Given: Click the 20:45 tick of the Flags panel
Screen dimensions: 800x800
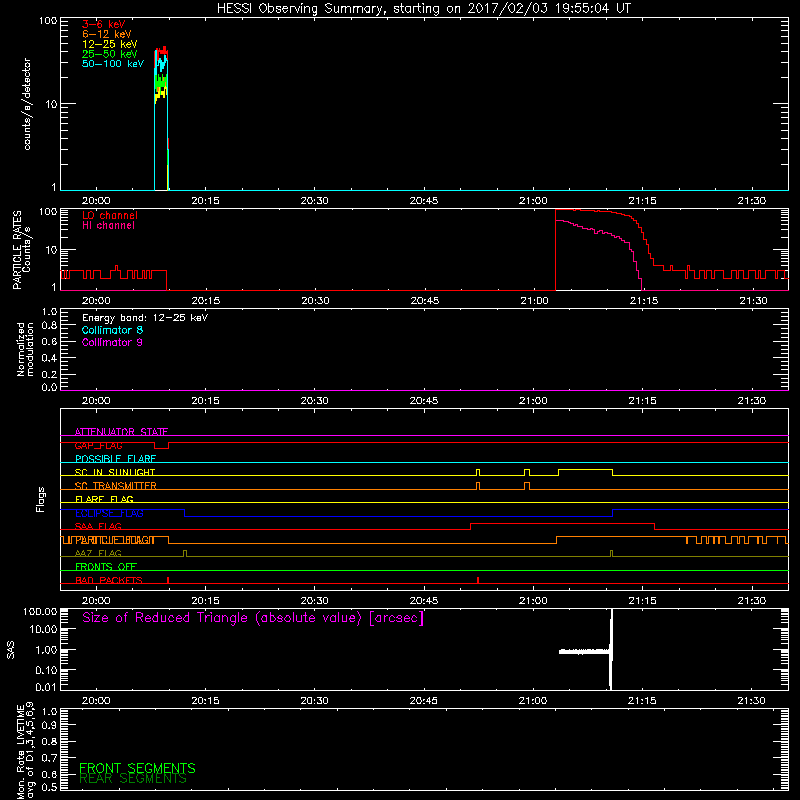Looking at the screenshot, I should point(423,601).
